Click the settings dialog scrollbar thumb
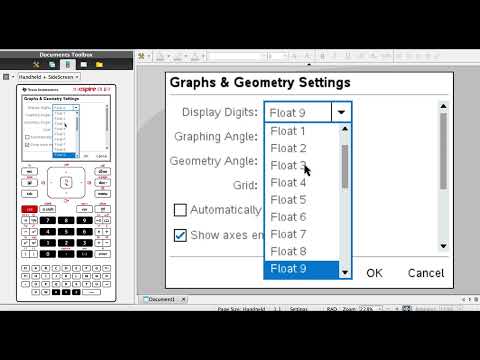The image size is (480, 360). tap(443, 151)
